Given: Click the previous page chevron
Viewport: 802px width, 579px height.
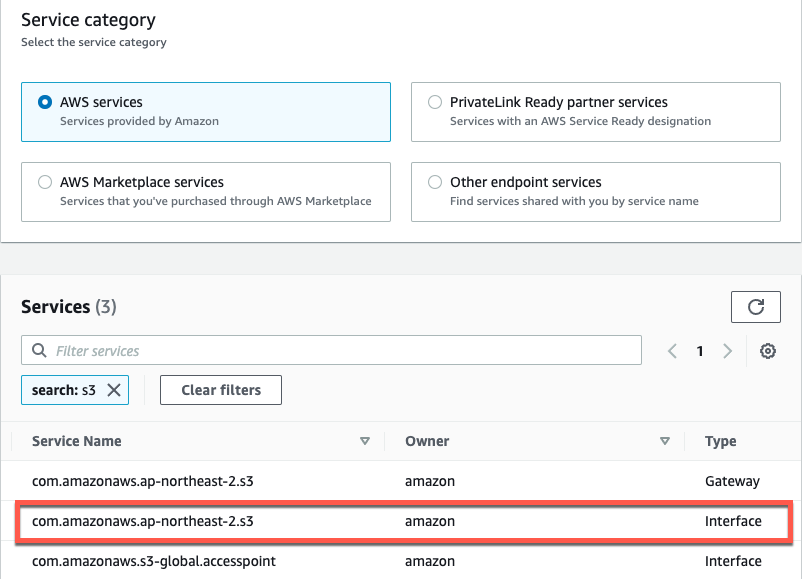Looking at the screenshot, I should coord(672,350).
